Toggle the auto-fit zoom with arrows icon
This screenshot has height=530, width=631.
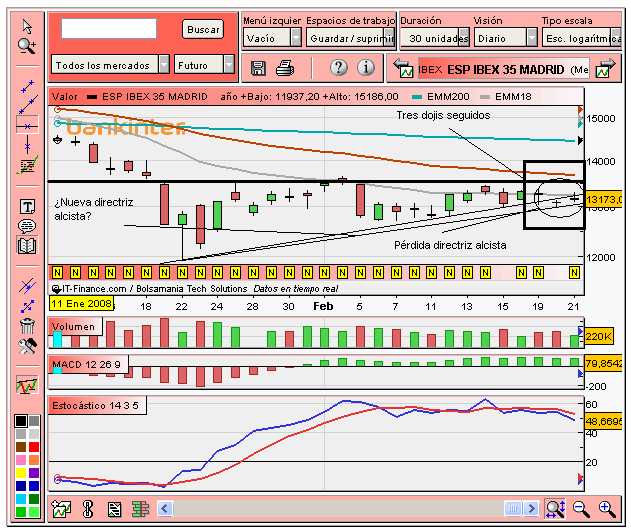pos(555,509)
